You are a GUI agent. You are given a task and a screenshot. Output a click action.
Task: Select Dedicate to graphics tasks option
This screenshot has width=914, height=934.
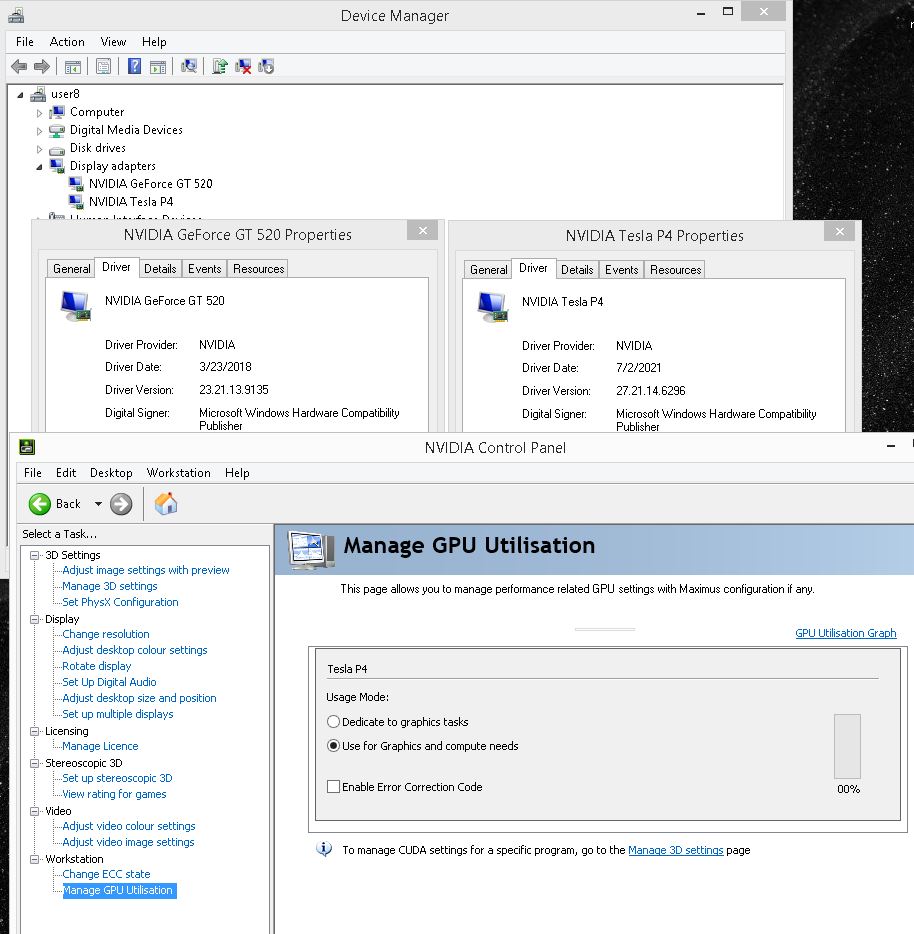334,722
